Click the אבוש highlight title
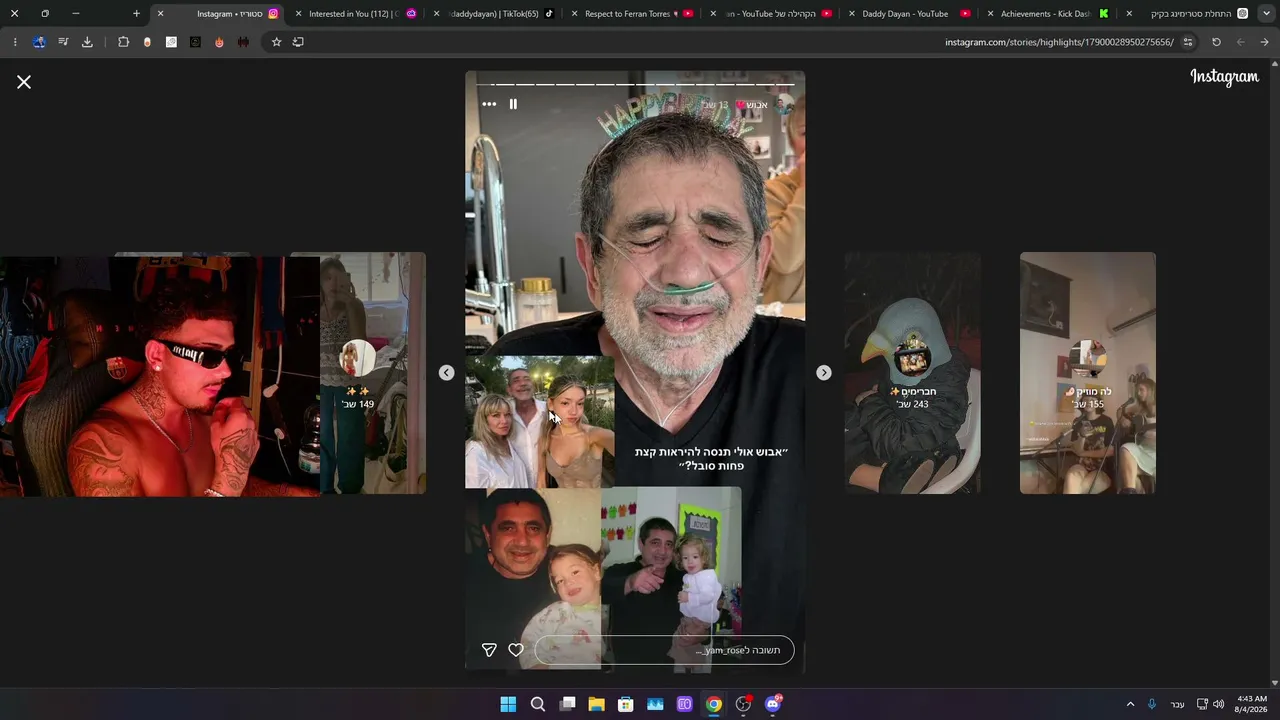 (757, 104)
